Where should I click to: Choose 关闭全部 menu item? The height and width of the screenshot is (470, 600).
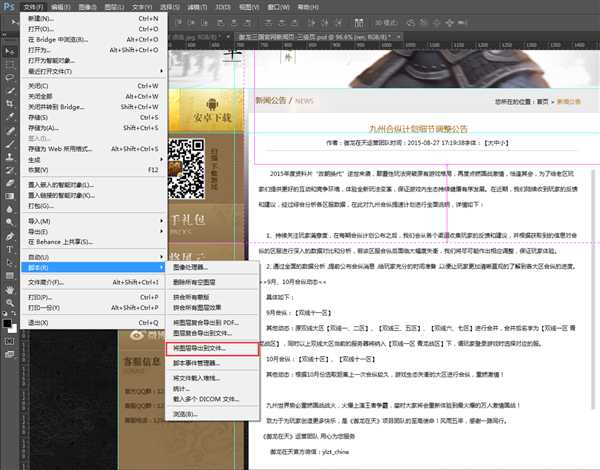[93, 96]
